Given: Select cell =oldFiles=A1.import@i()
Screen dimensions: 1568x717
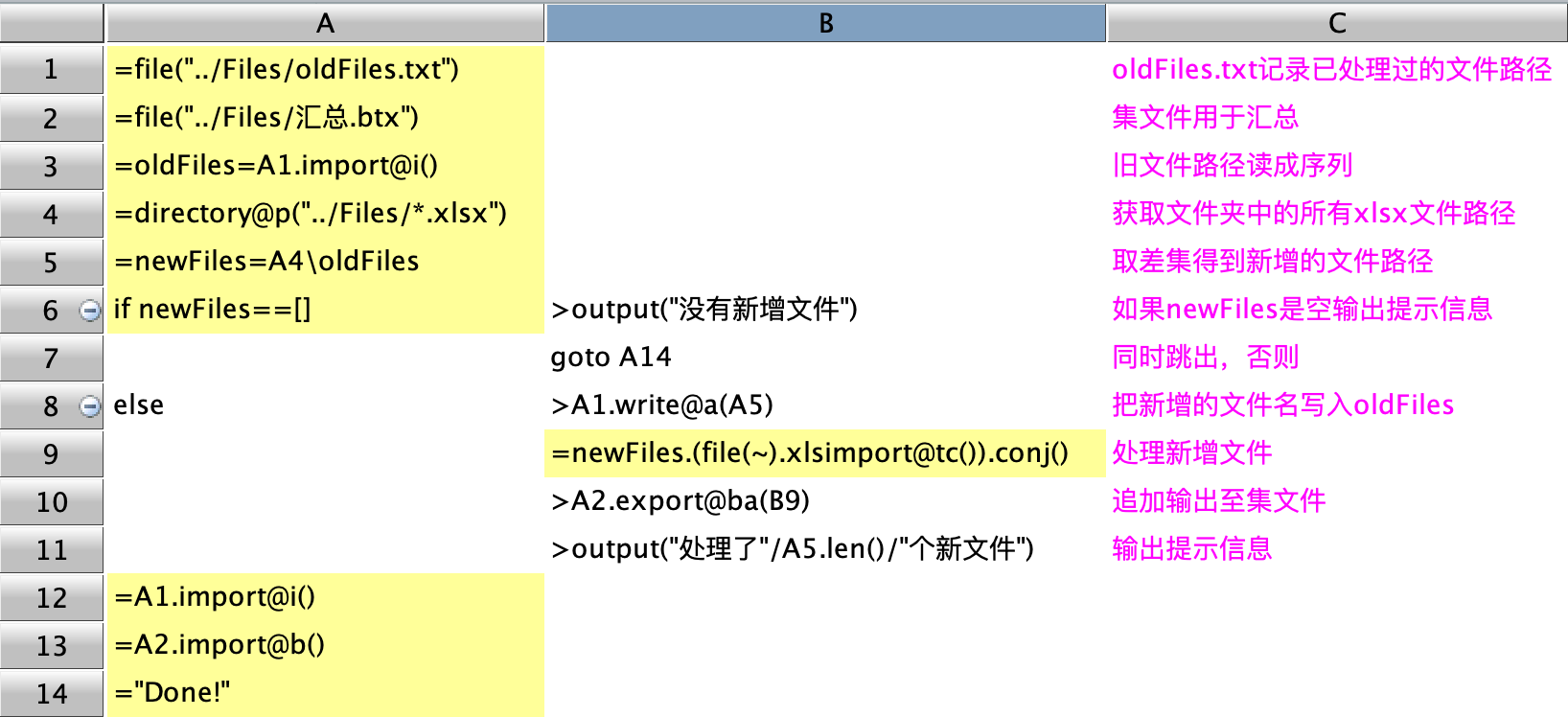Looking at the screenshot, I should click(325, 166).
